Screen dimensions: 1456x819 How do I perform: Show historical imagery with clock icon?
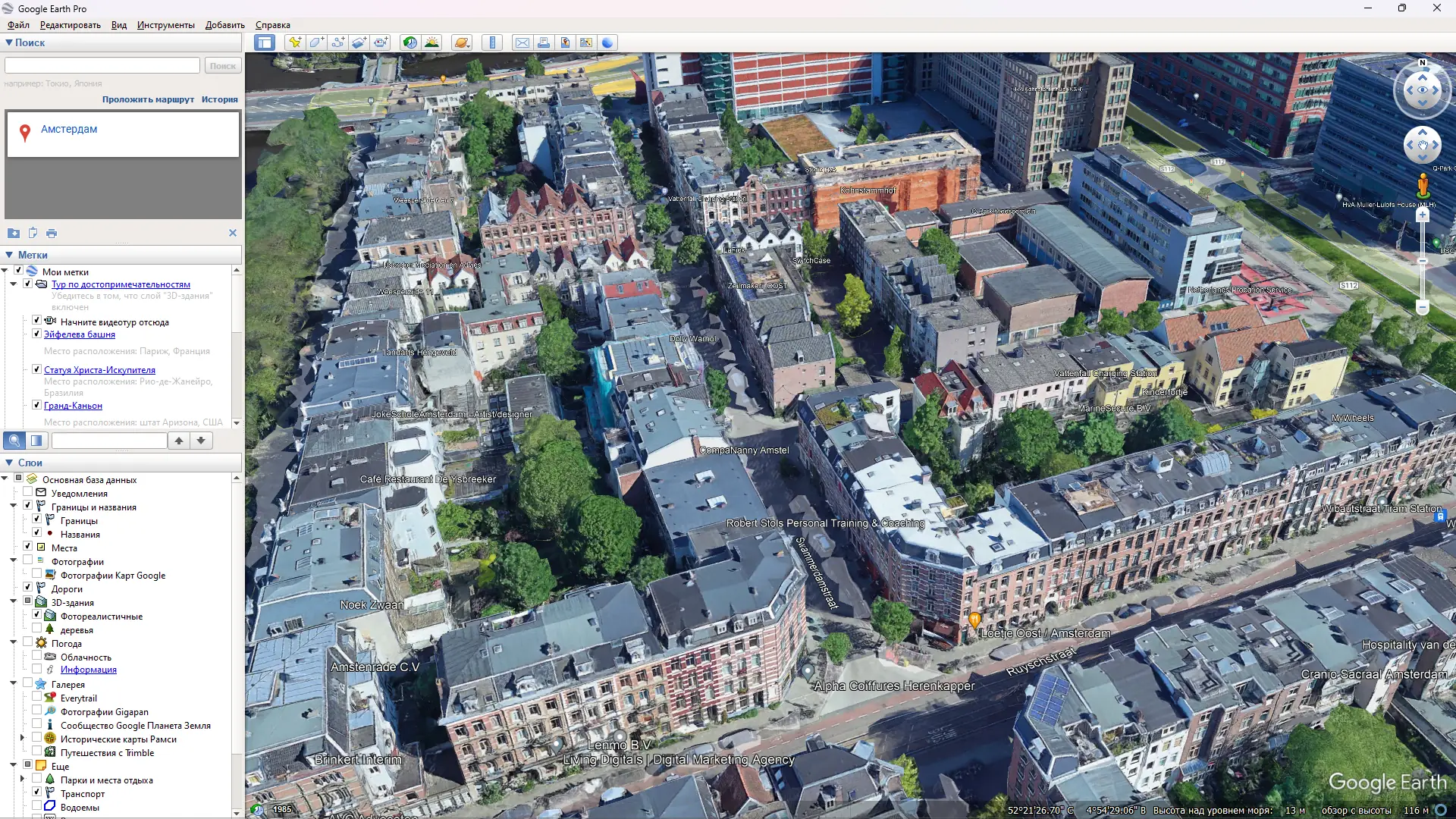[409, 42]
